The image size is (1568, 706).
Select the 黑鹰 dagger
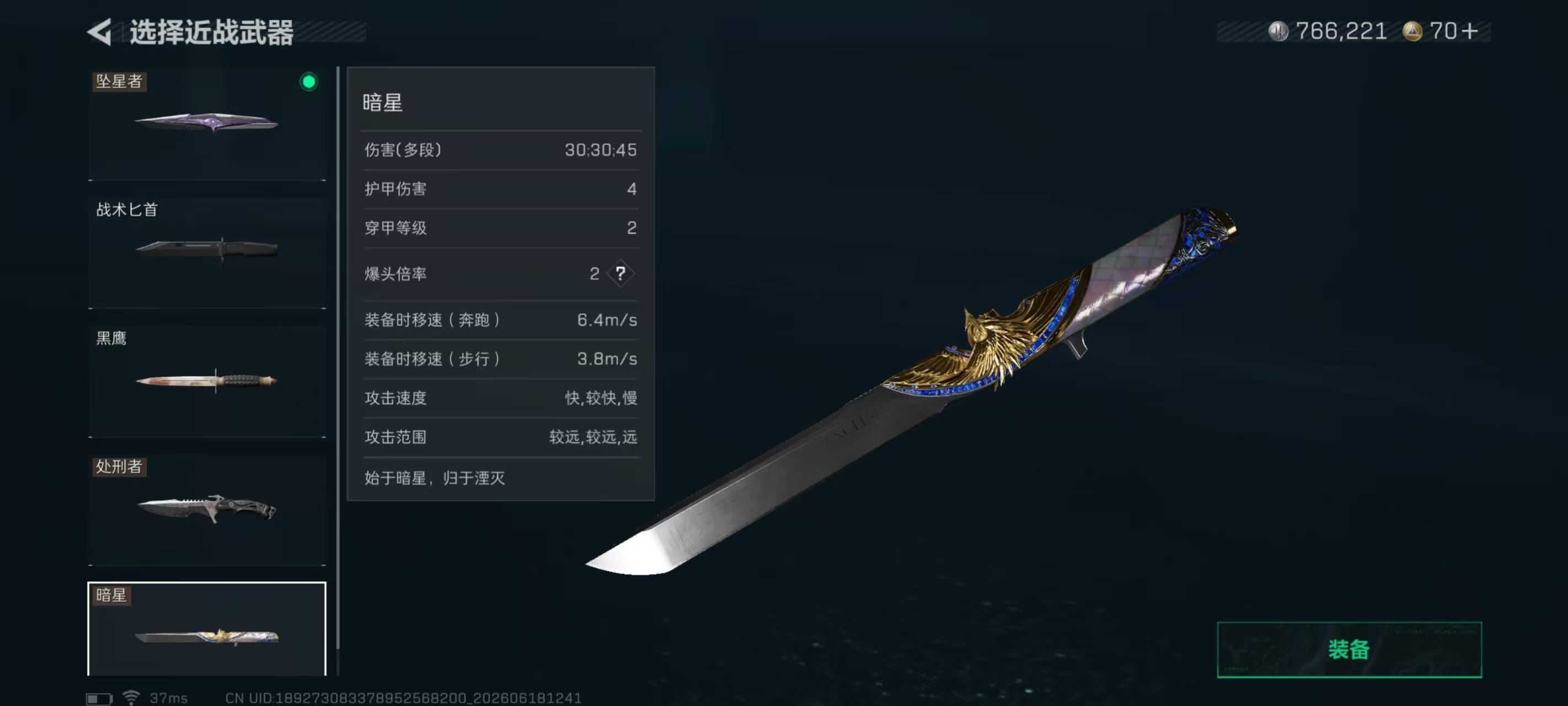[207, 381]
